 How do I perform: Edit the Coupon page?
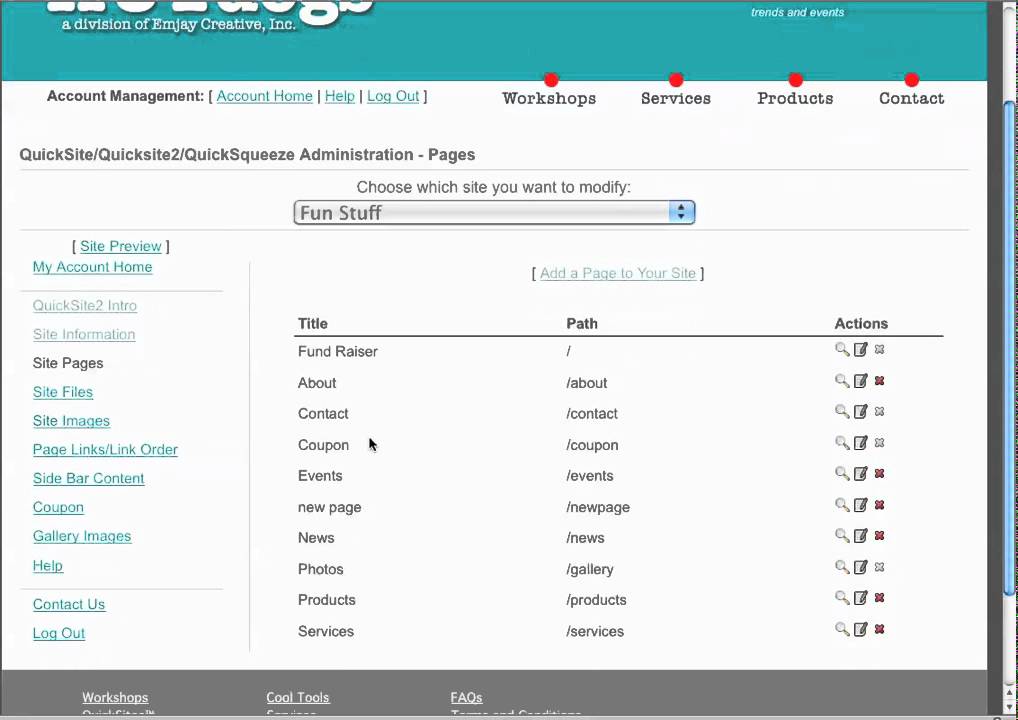[x=861, y=443]
